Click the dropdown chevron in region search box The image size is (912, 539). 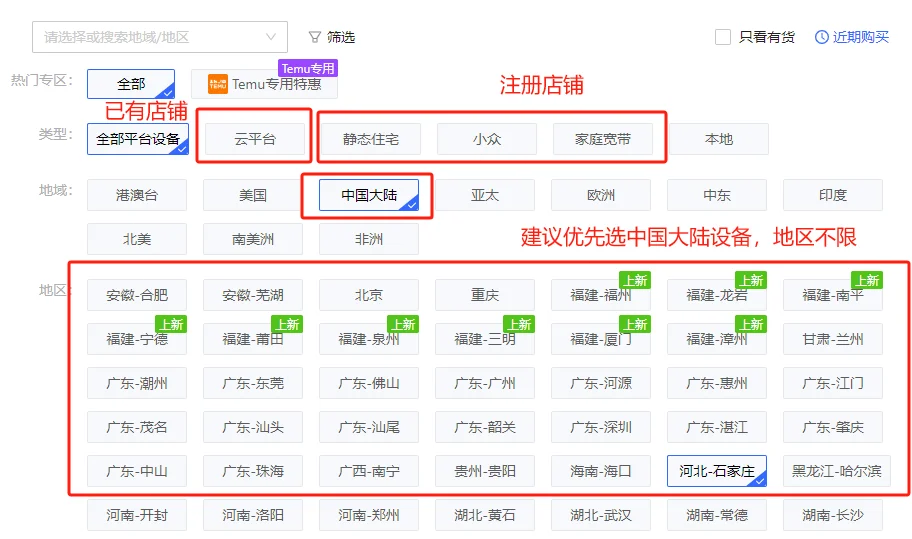[270, 37]
